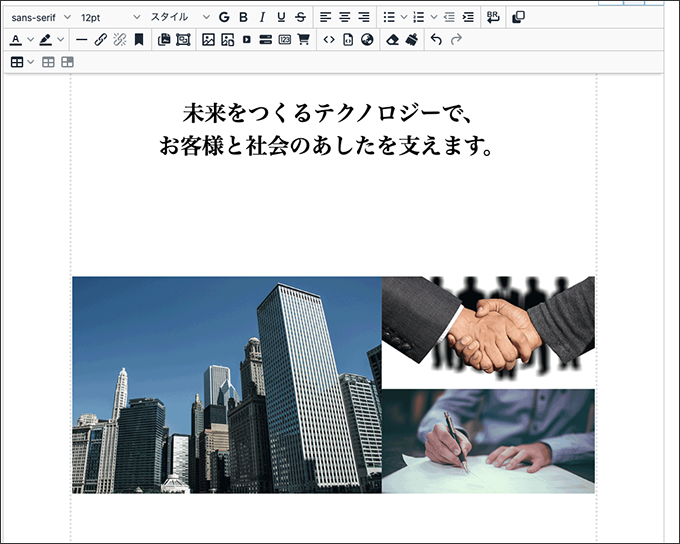Screen dimensions: 680x544
Task: Apply the highlight background color
Action: click(x=46, y=40)
